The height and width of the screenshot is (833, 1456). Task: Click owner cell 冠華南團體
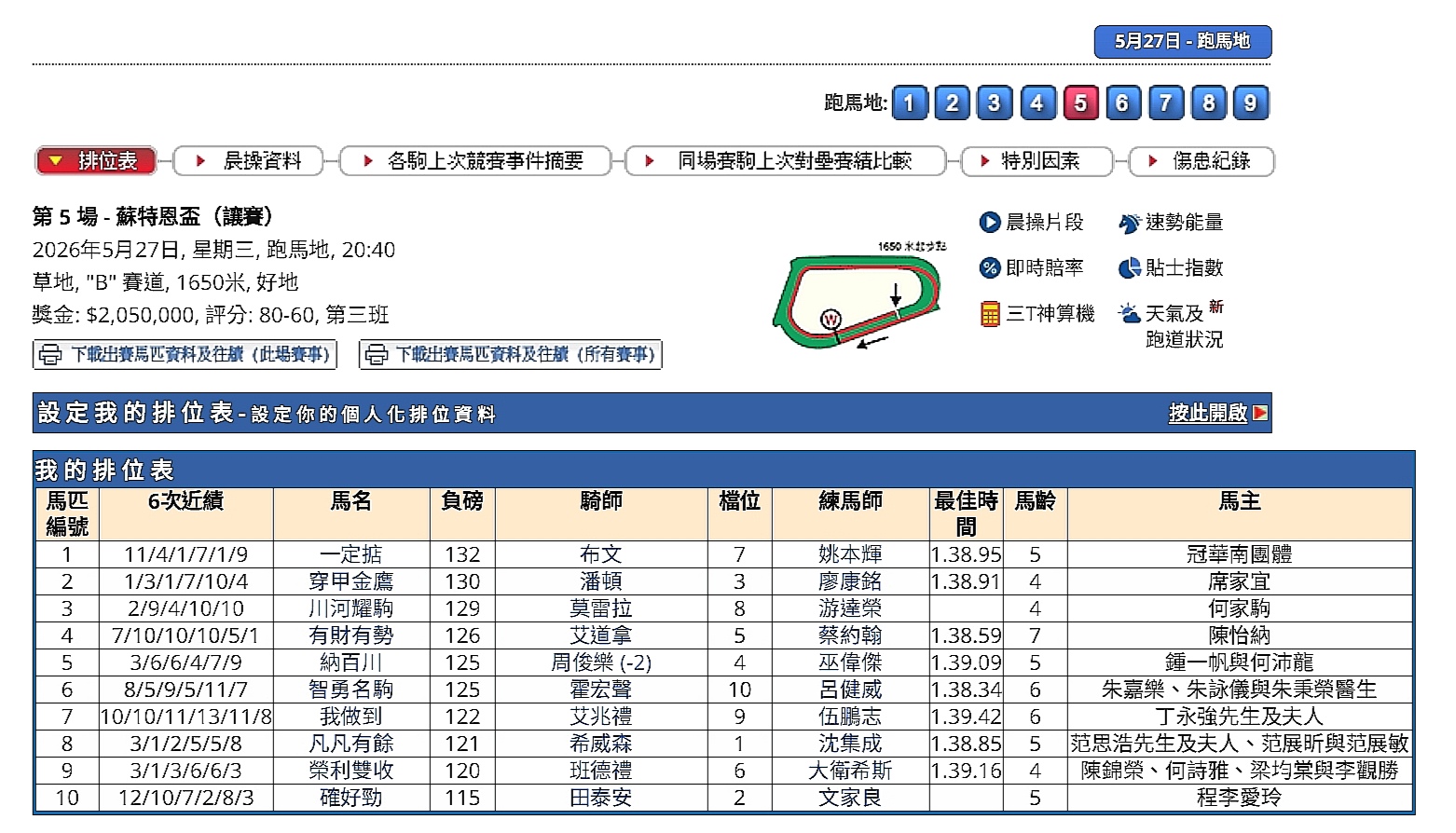[1239, 554]
